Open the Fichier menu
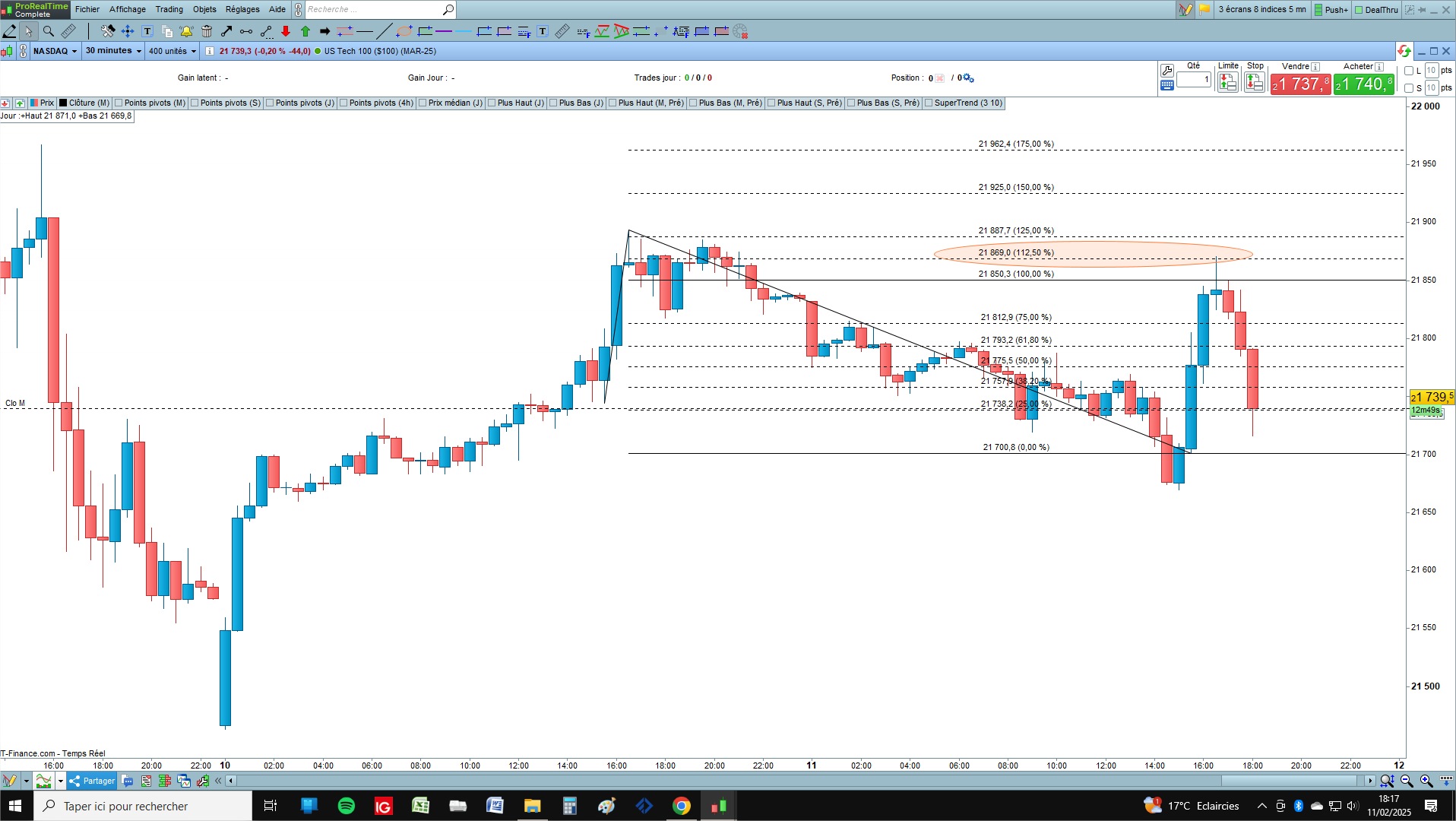The height and width of the screenshot is (821, 1456). 87,9
